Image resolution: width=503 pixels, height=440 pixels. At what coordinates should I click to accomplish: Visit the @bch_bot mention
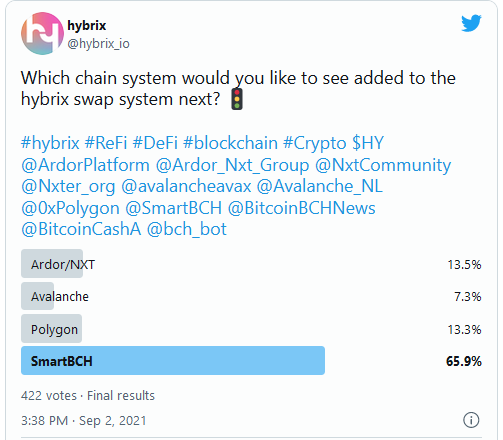(x=187, y=229)
